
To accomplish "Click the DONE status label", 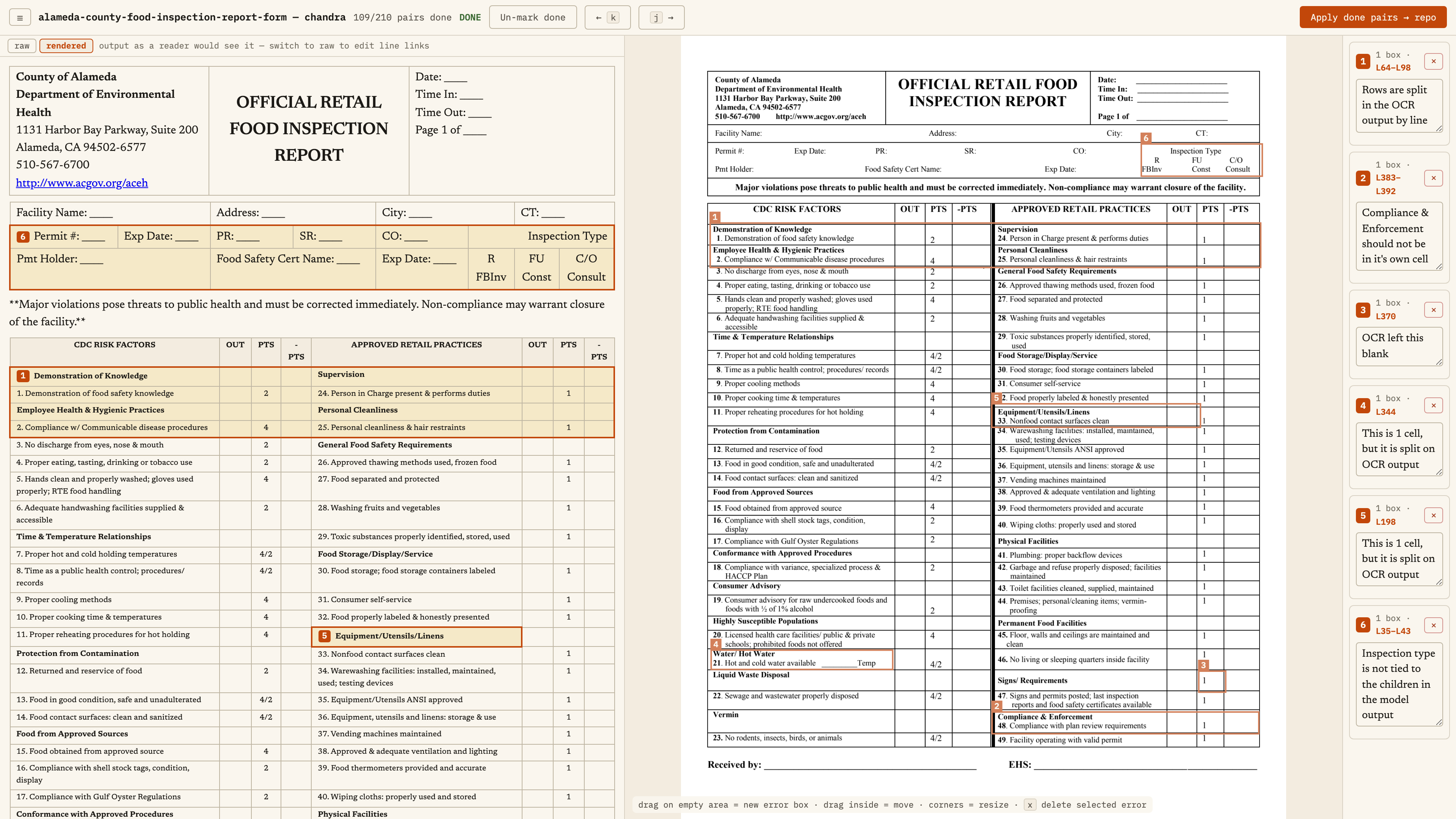I will (x=470, y=17).
